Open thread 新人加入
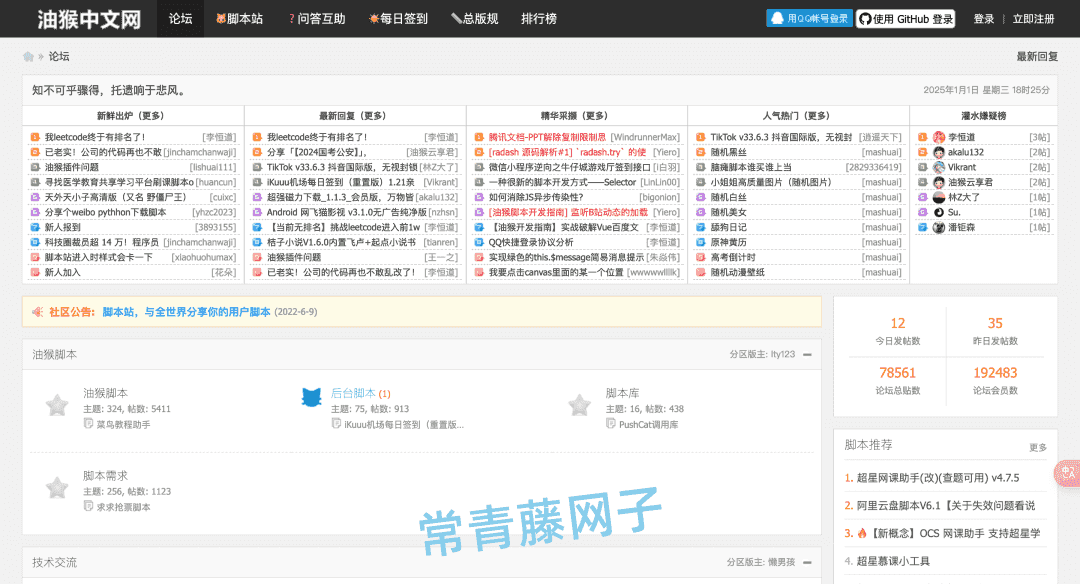1080x584 pixels. pyautogui.click(x=63, y=273)
